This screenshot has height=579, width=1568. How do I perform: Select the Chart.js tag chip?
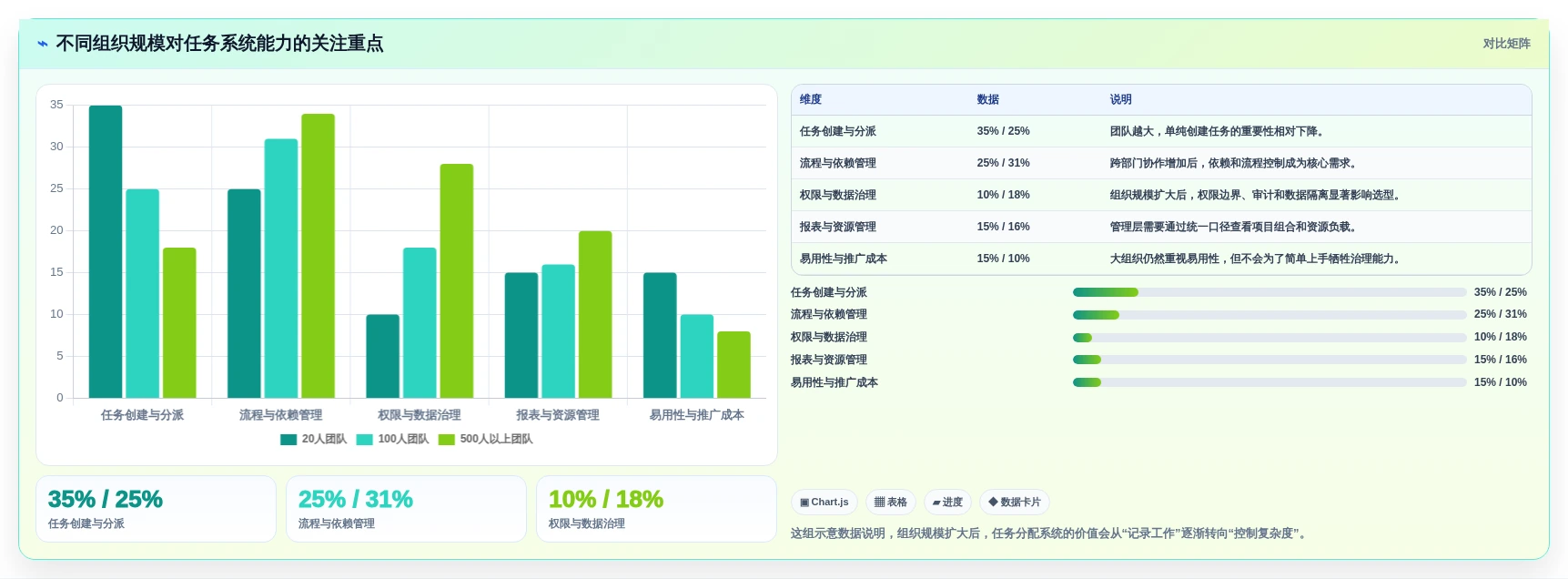824,502
